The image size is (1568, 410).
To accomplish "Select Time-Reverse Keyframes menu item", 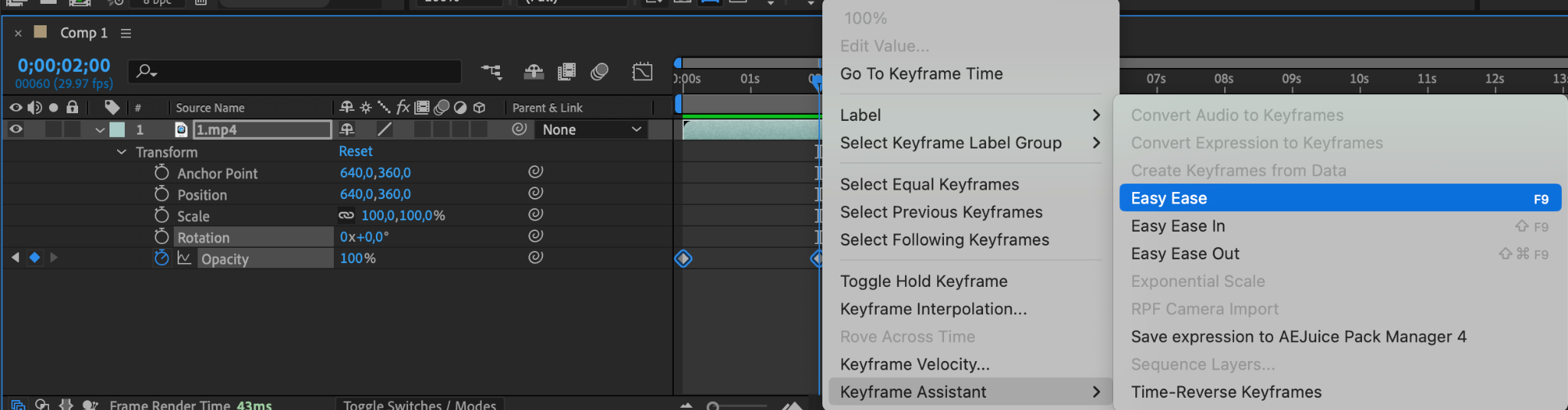I will tap(1226, 392).
